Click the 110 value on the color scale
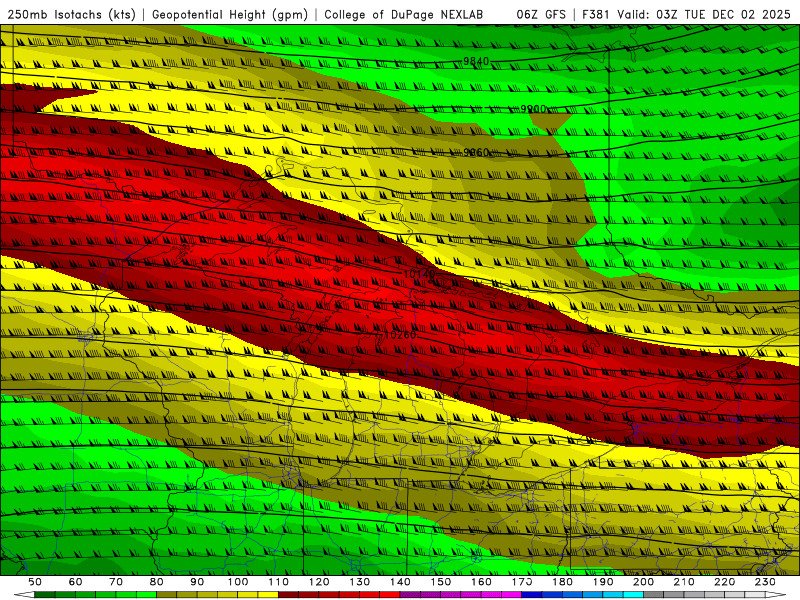Screen dimensions: 800x600 click(279, 582)
